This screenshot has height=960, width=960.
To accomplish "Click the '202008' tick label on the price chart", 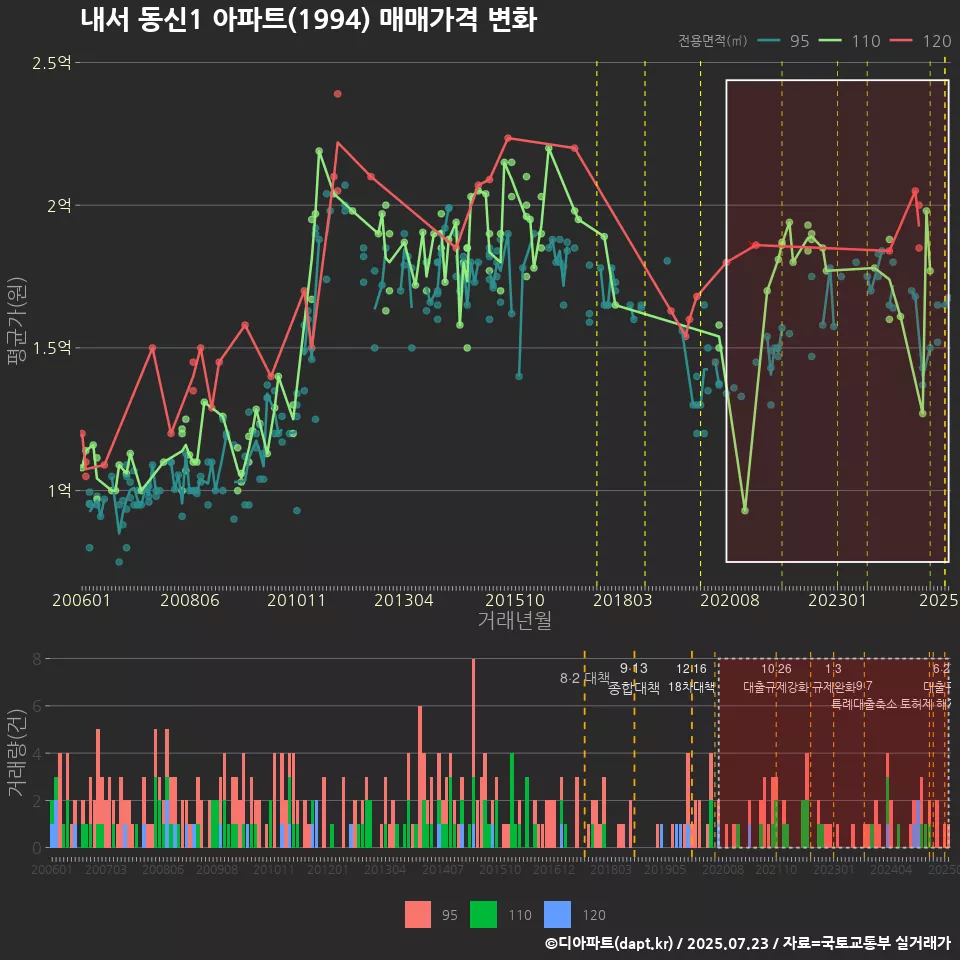I will coord(730,600).
